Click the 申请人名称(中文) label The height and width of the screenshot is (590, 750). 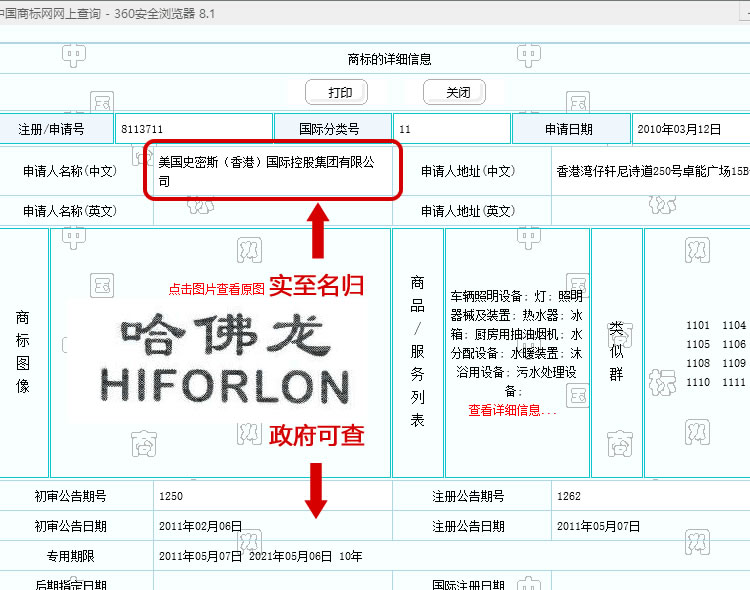coord(70,171)
